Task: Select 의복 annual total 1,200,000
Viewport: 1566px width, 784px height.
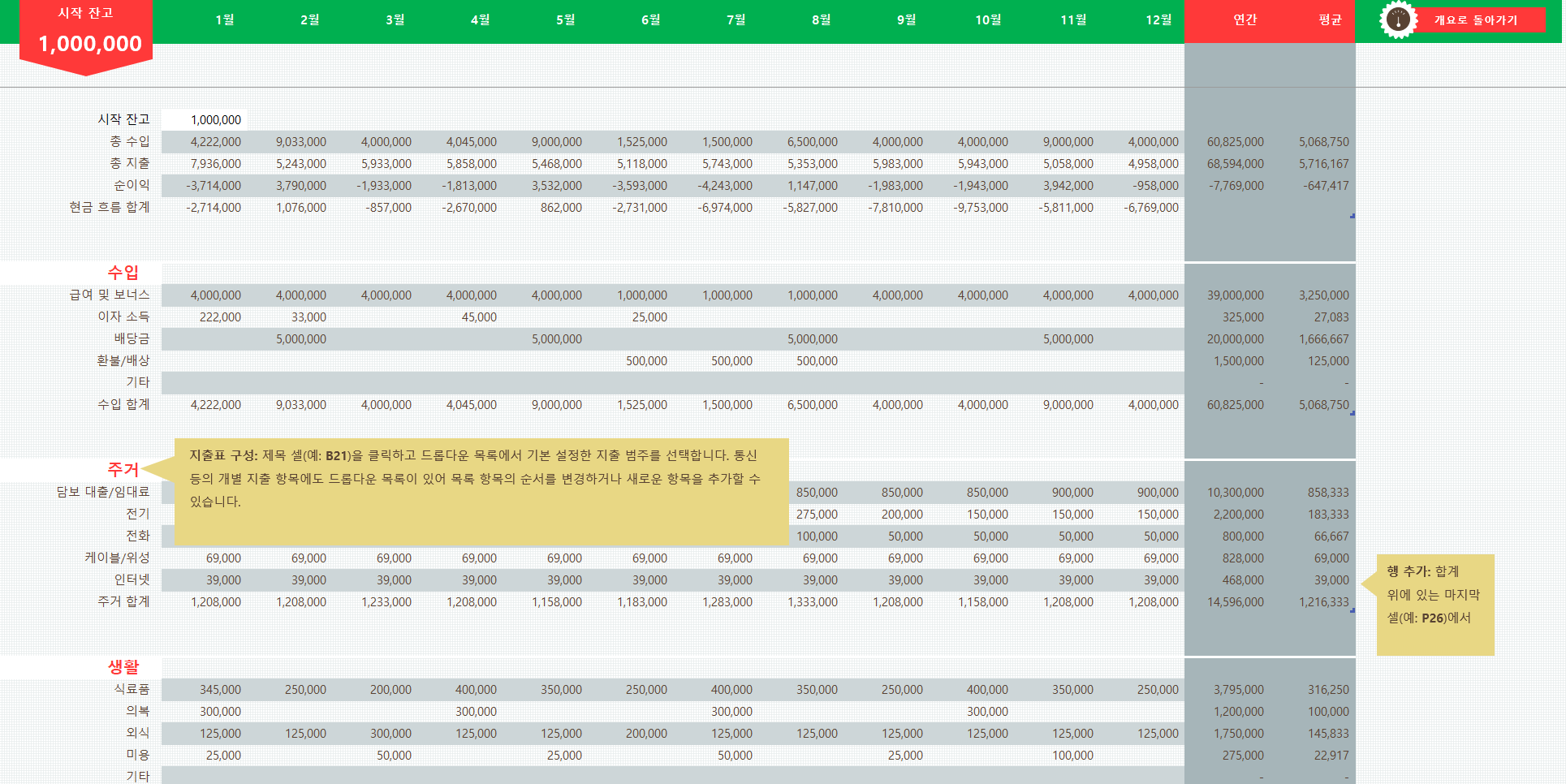Action: 1239,712
